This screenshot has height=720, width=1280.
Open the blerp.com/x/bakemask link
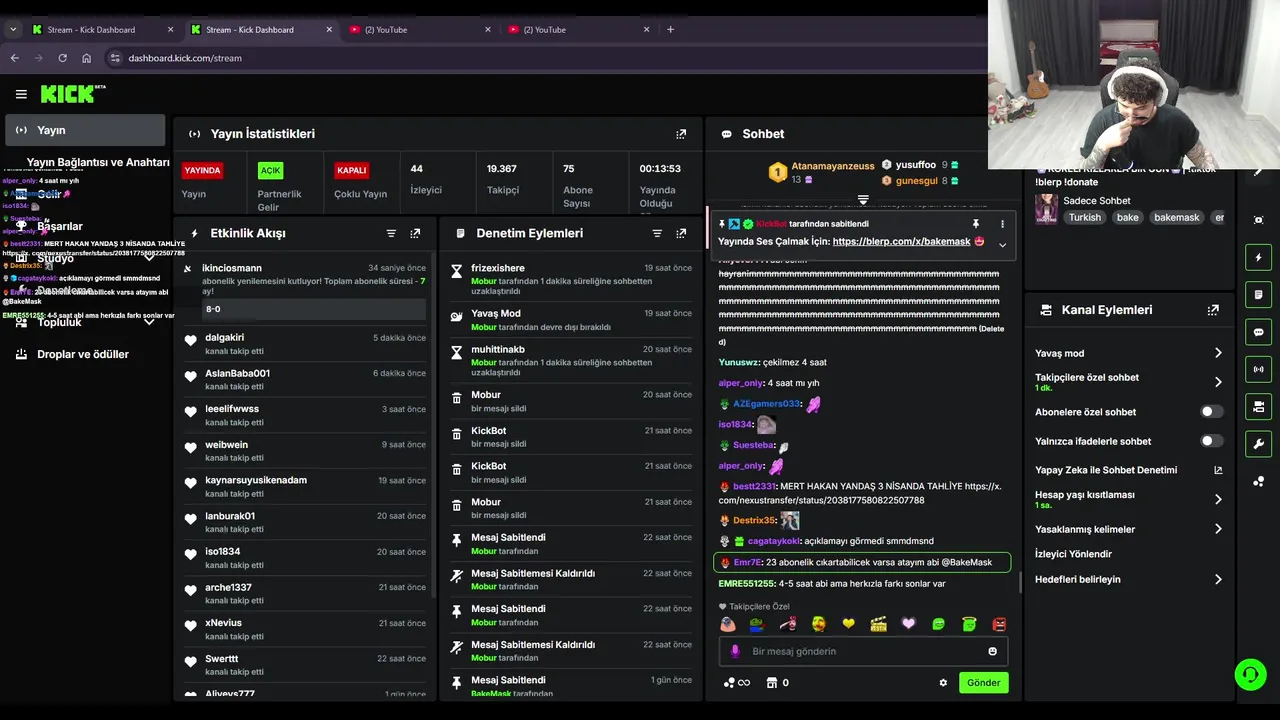click(x=901, y=242)
